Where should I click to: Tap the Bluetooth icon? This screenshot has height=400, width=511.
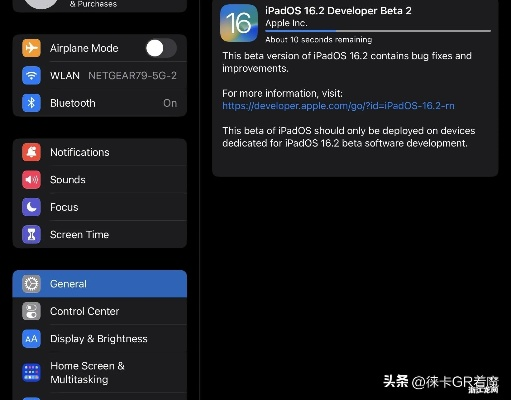coord(31,103)
